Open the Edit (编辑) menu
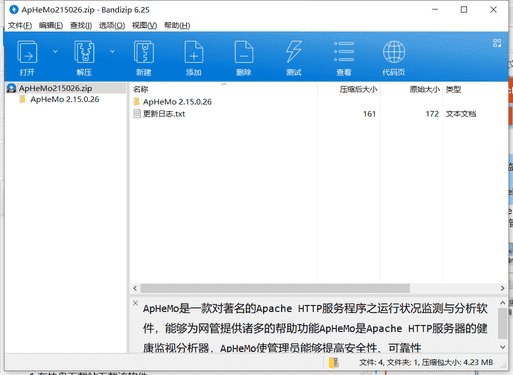 coord(51,25)
